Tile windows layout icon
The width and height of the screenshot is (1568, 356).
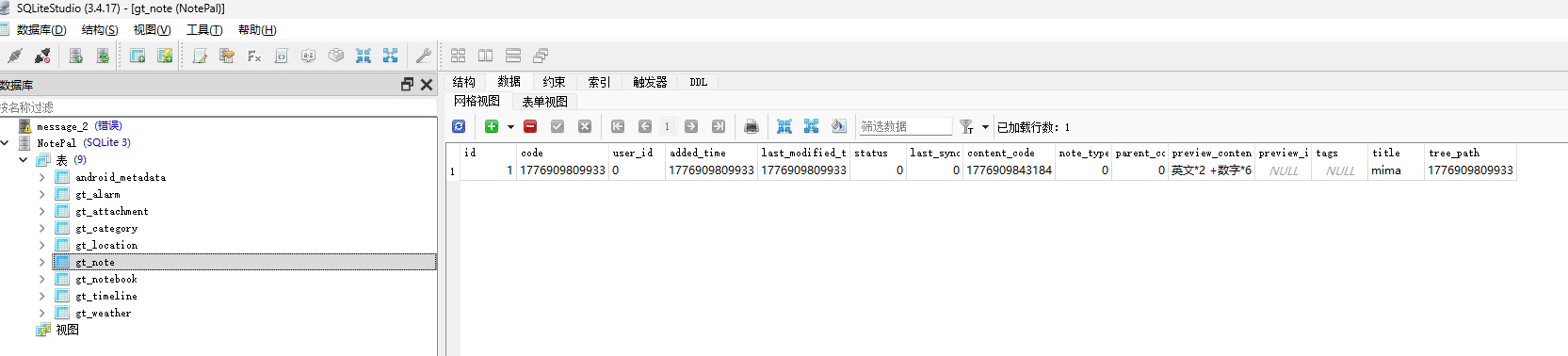point(459,56)
